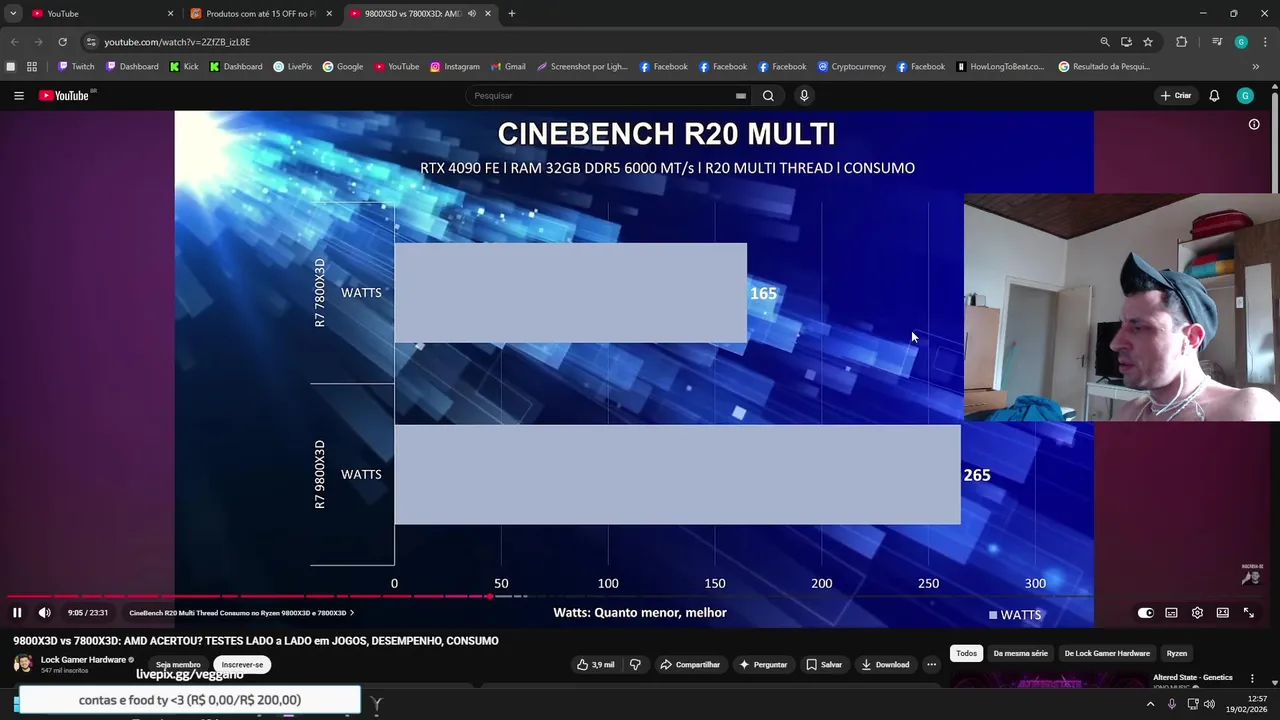Switch player to theater mode
This screenshot has height=720, width=1280.
tap(1222, 613)
